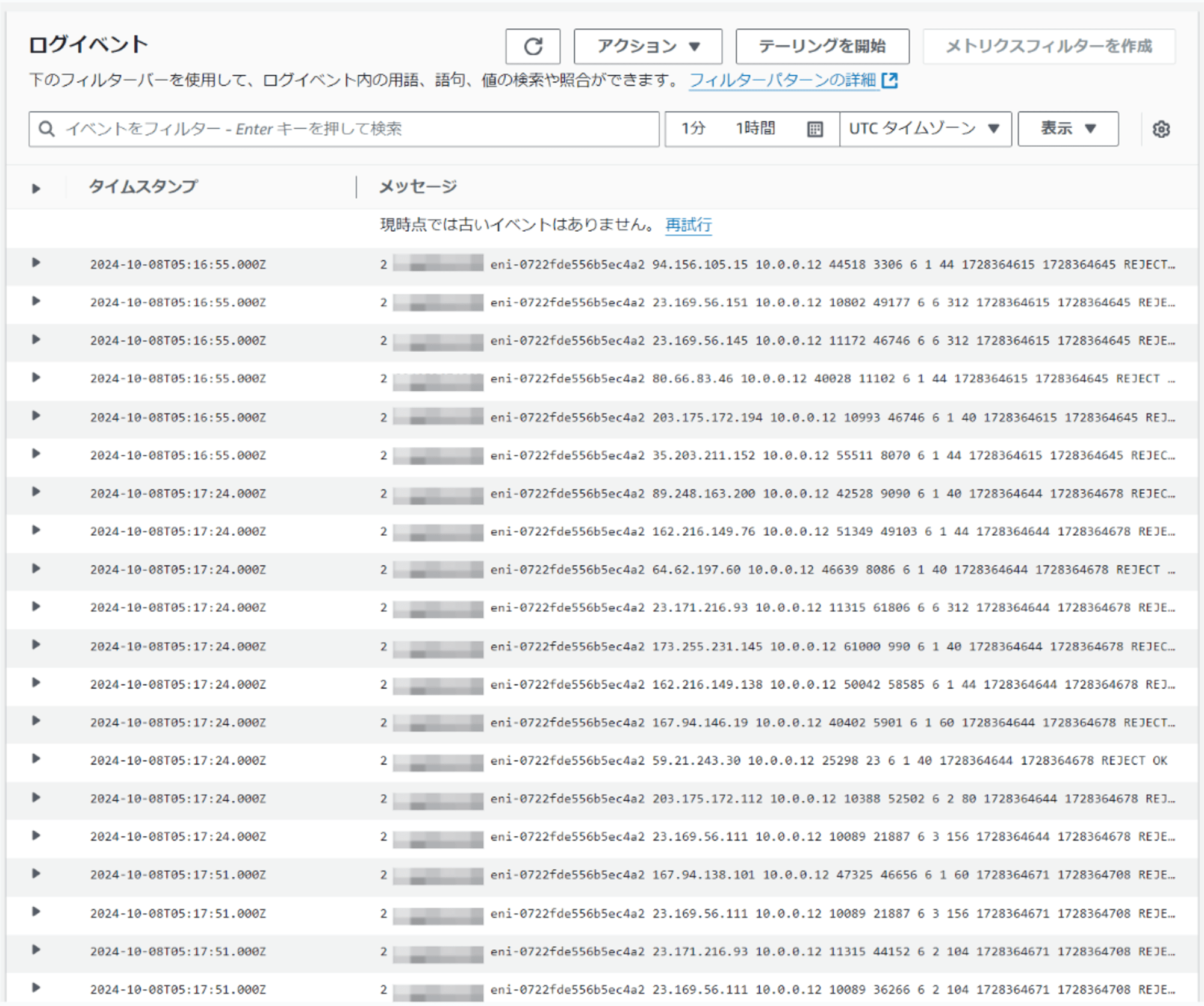Expand the 23.169.56.111 row with port 36266
1204x1006 pixels.
(36, 988)
